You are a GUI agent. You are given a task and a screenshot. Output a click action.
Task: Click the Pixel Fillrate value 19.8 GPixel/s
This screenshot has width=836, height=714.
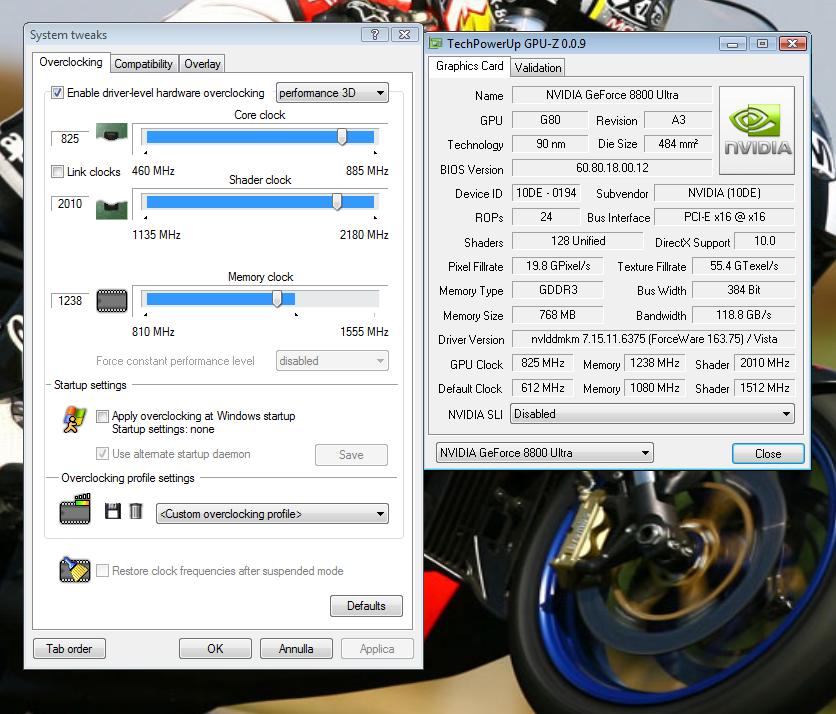point(558,266)
